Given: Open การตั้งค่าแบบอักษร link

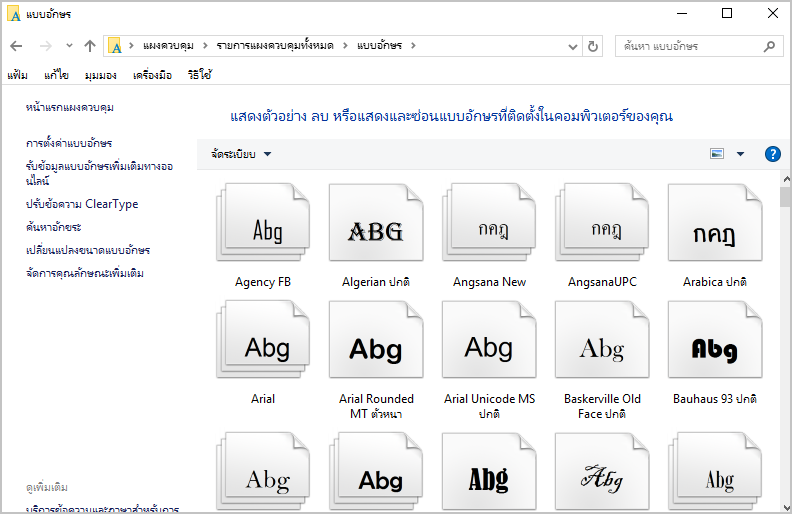Looking at the screenshot, I should click(69, 143).
